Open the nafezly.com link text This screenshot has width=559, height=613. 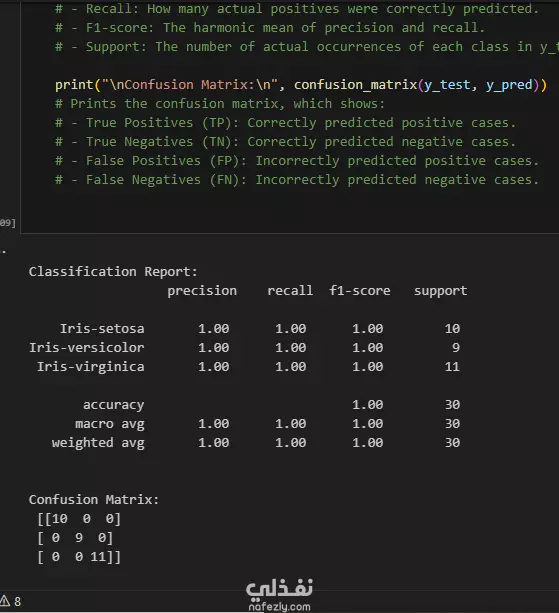pos(280,607)
